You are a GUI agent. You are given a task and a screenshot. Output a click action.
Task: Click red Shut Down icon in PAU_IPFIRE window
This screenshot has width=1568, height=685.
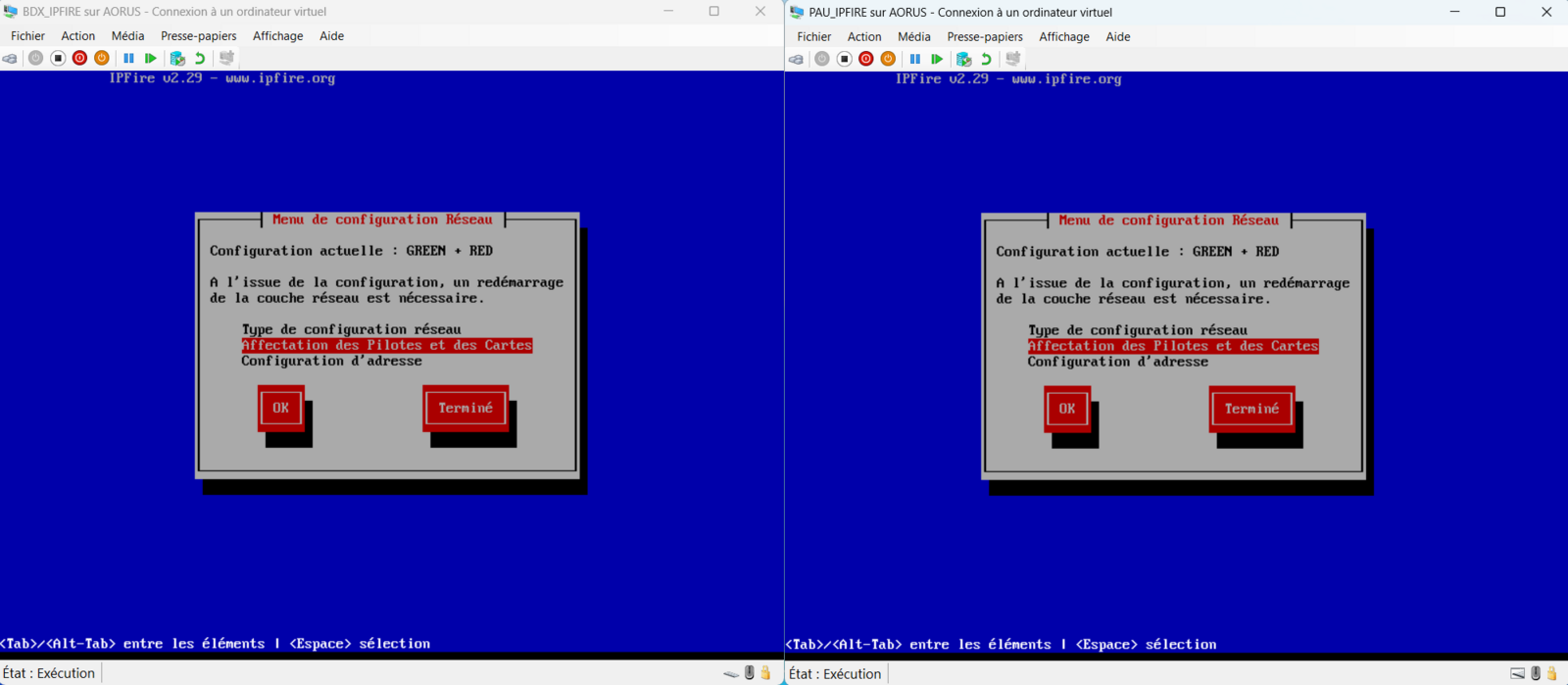(866, 59)
